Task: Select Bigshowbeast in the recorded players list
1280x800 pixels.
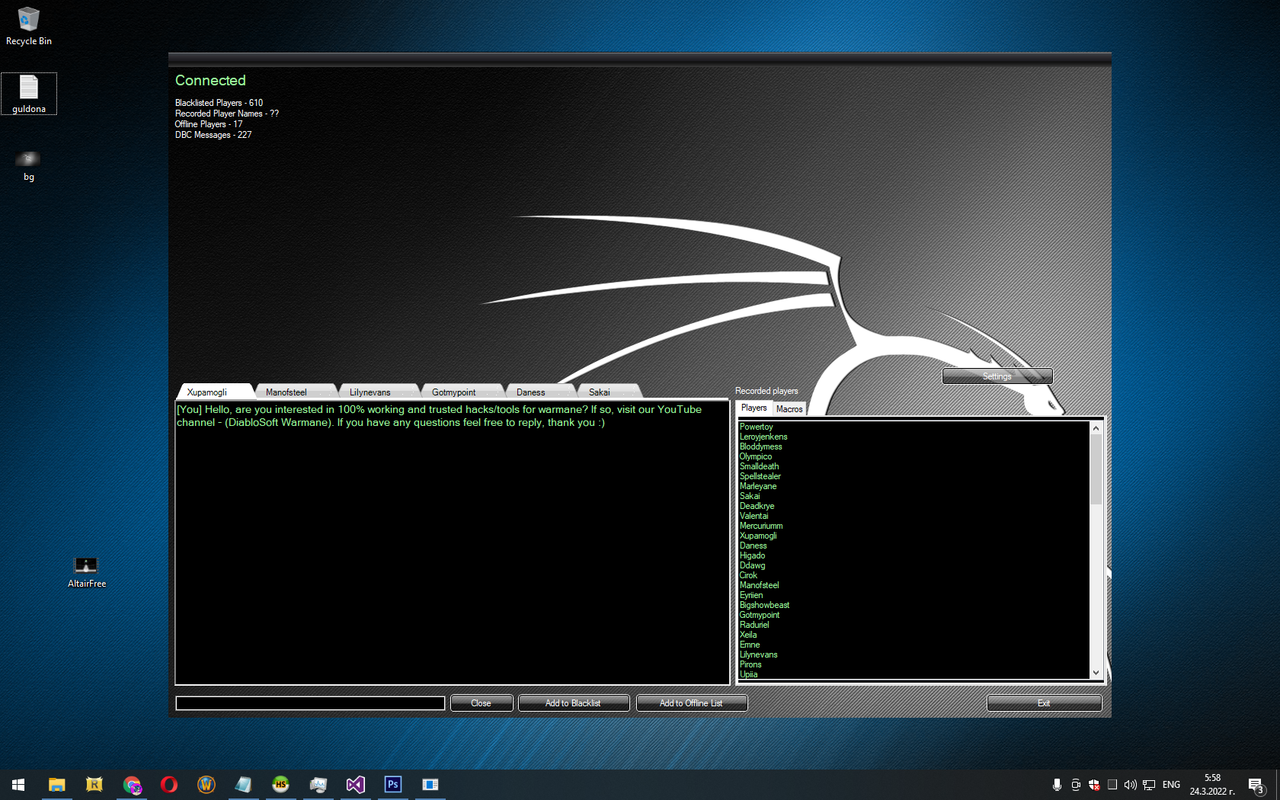Action: tap(764, 605)
